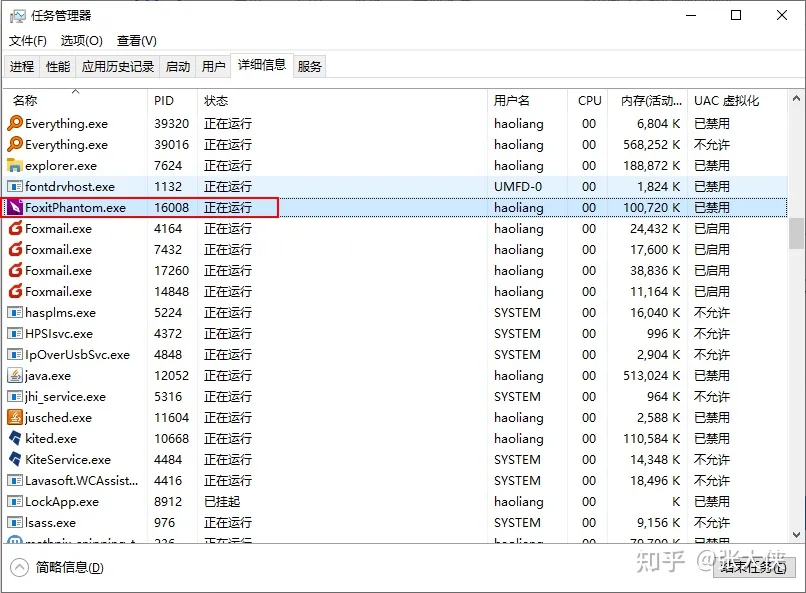
Task: Click the FoxitPhantom.exe purple icon
Action: 15,208
